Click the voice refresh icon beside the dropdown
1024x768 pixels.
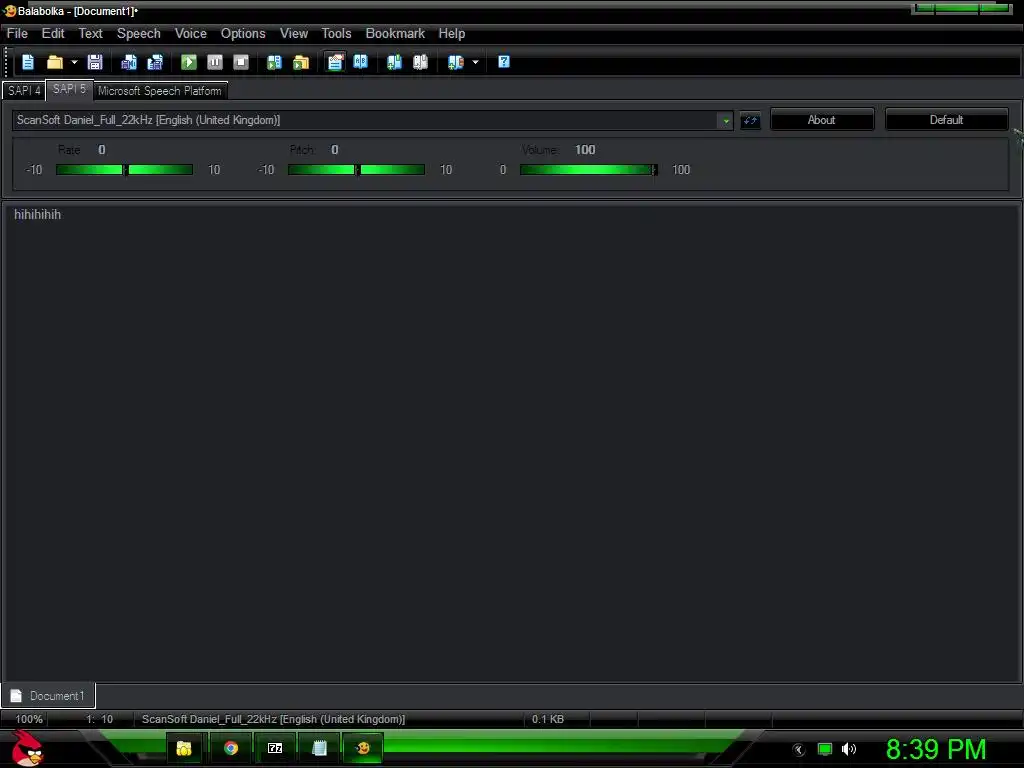(750, 121)
